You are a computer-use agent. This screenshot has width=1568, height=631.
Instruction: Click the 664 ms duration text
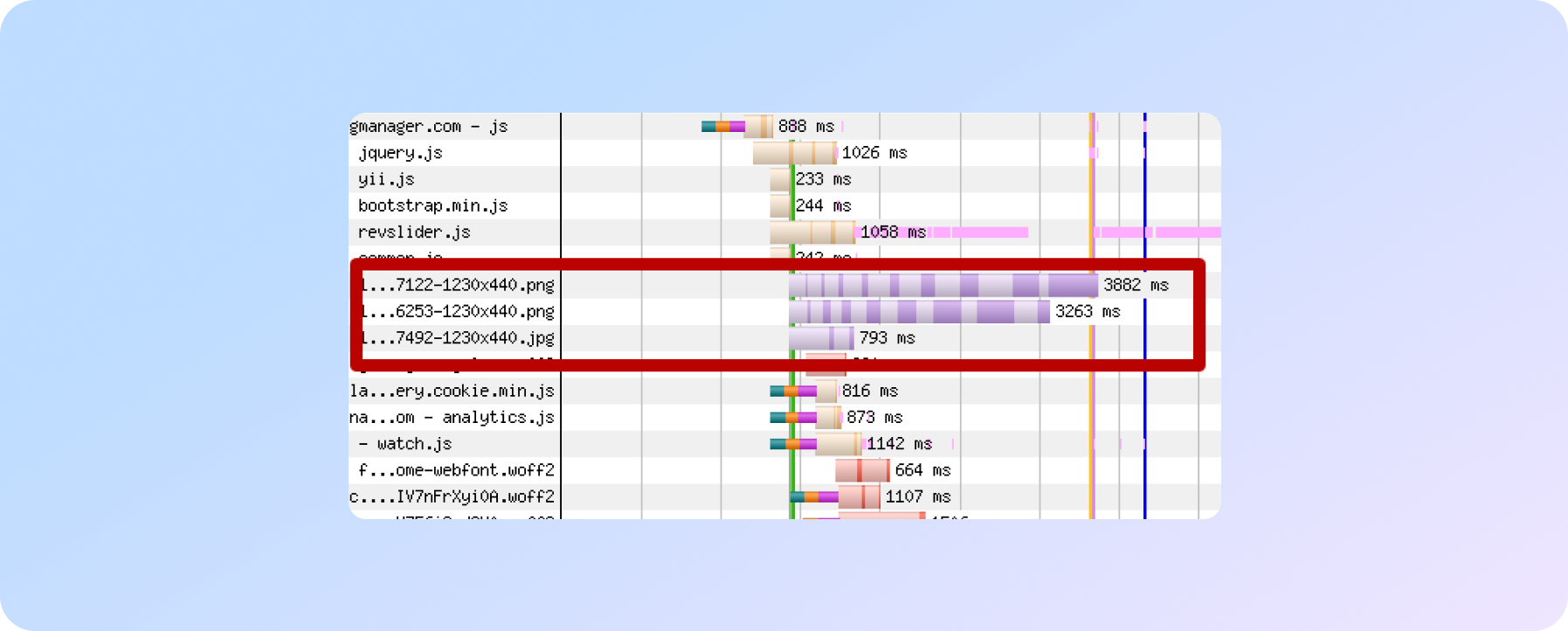tap(922, 470)
